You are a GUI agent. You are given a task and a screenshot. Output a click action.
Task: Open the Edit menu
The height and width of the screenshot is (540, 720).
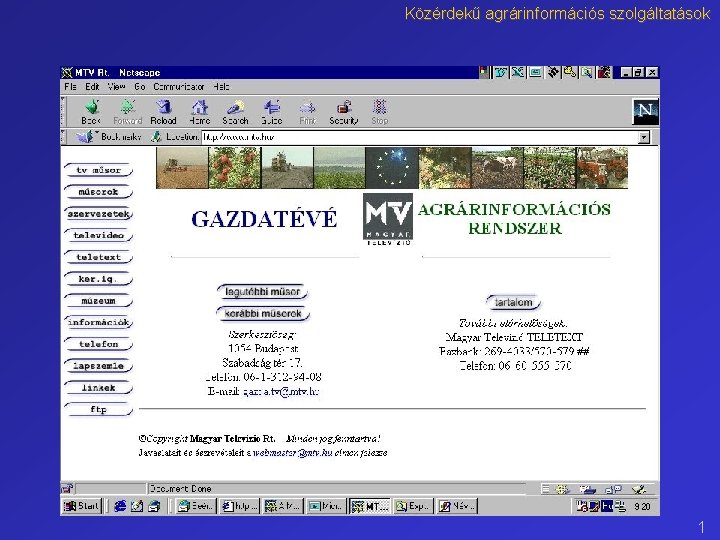click(x=92, y=86)
